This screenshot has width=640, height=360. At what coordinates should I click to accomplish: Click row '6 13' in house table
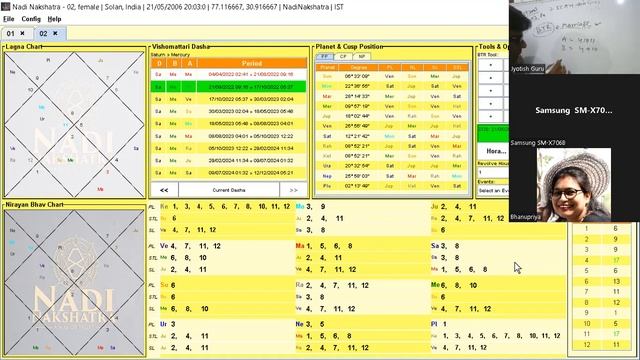click(x=601, y=281)
